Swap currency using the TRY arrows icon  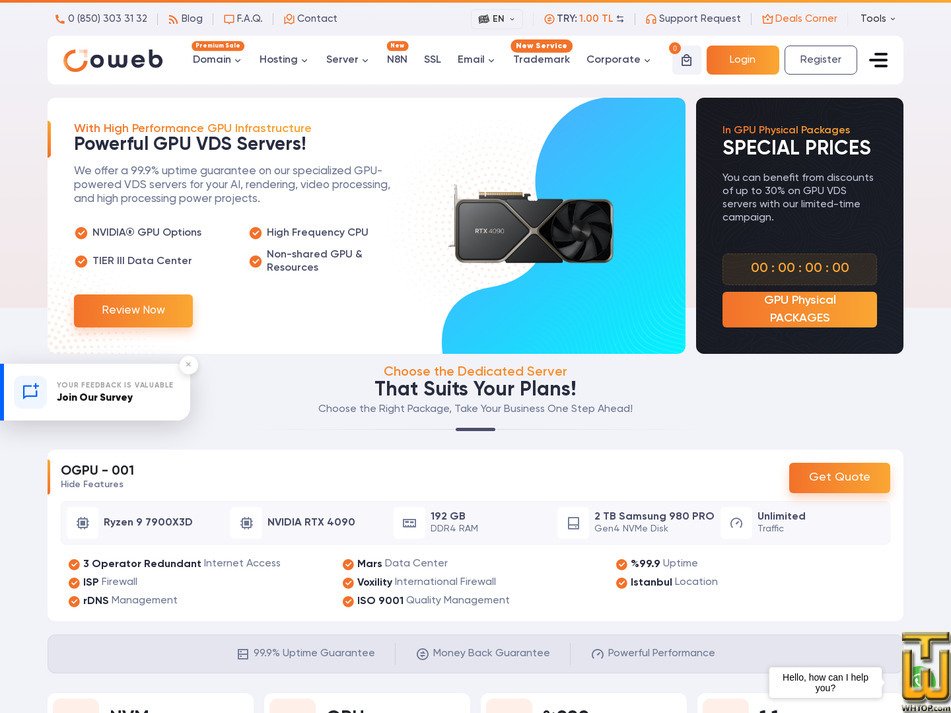(620, 19)
